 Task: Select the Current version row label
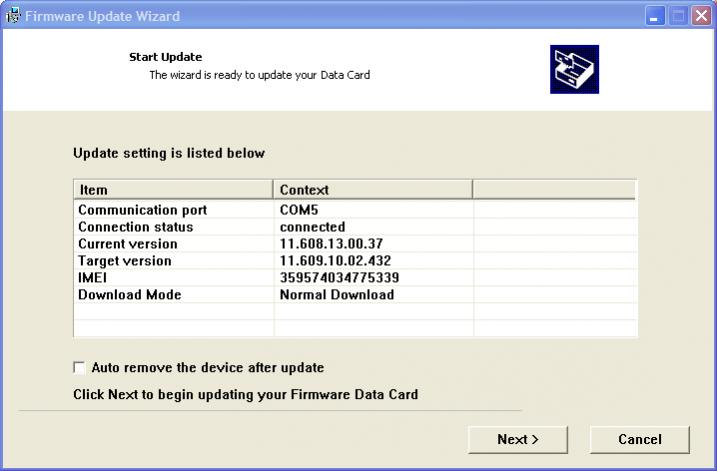127,244
